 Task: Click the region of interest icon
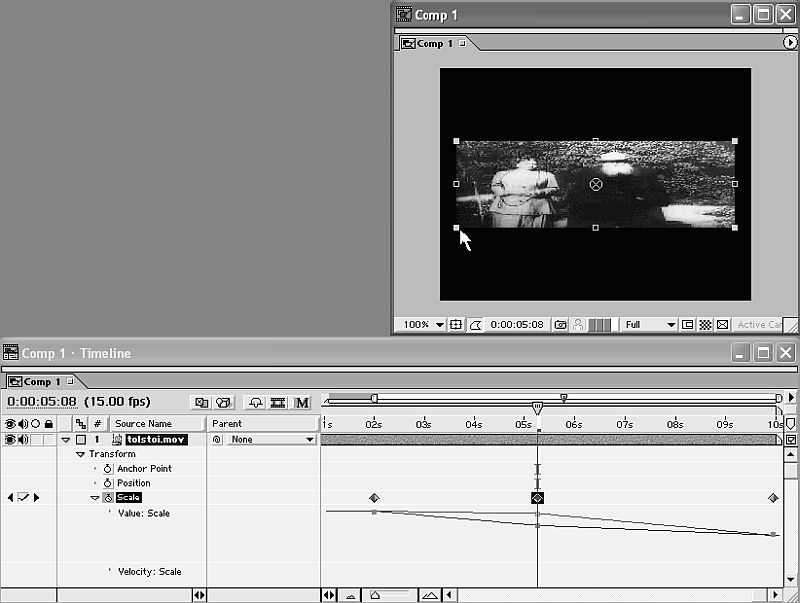pyautogui.click(x=688, y=325)
